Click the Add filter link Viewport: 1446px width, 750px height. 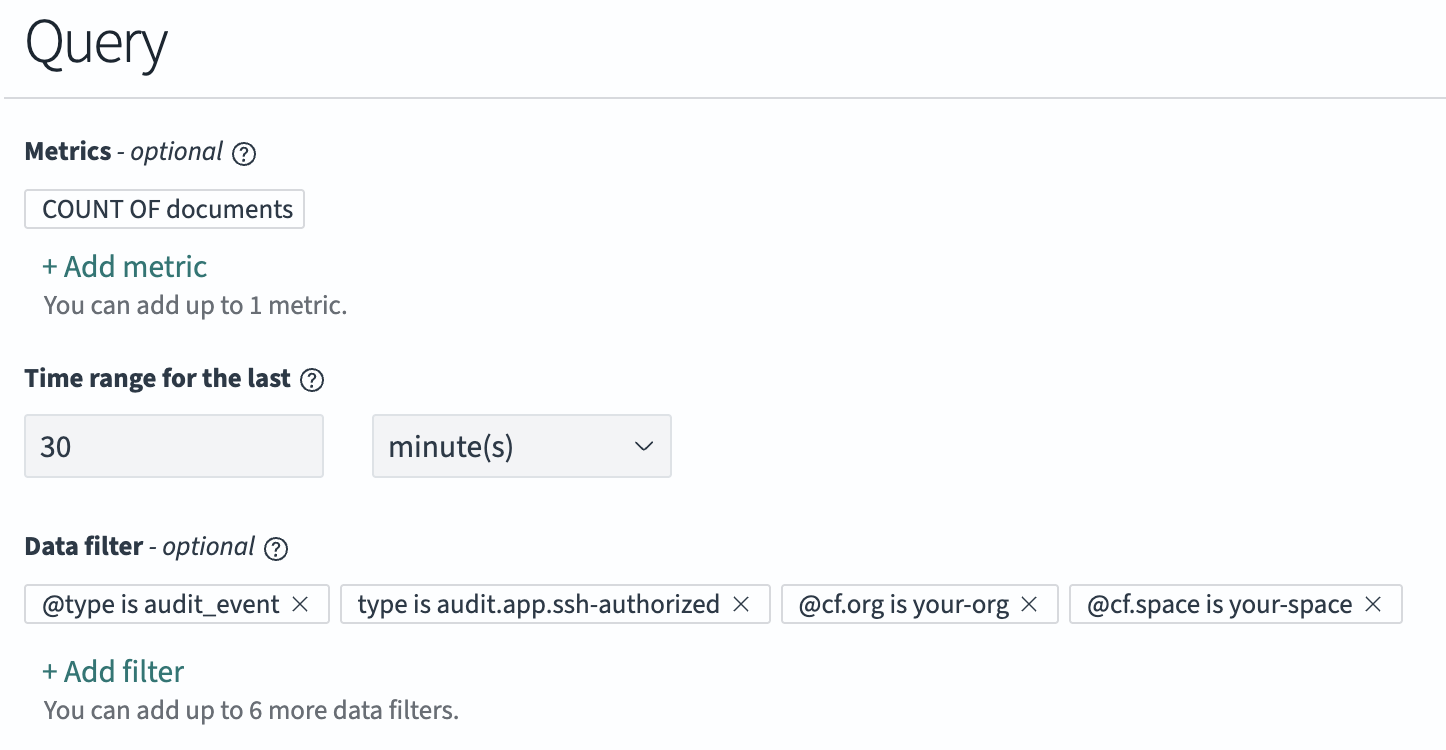[112, 672]
